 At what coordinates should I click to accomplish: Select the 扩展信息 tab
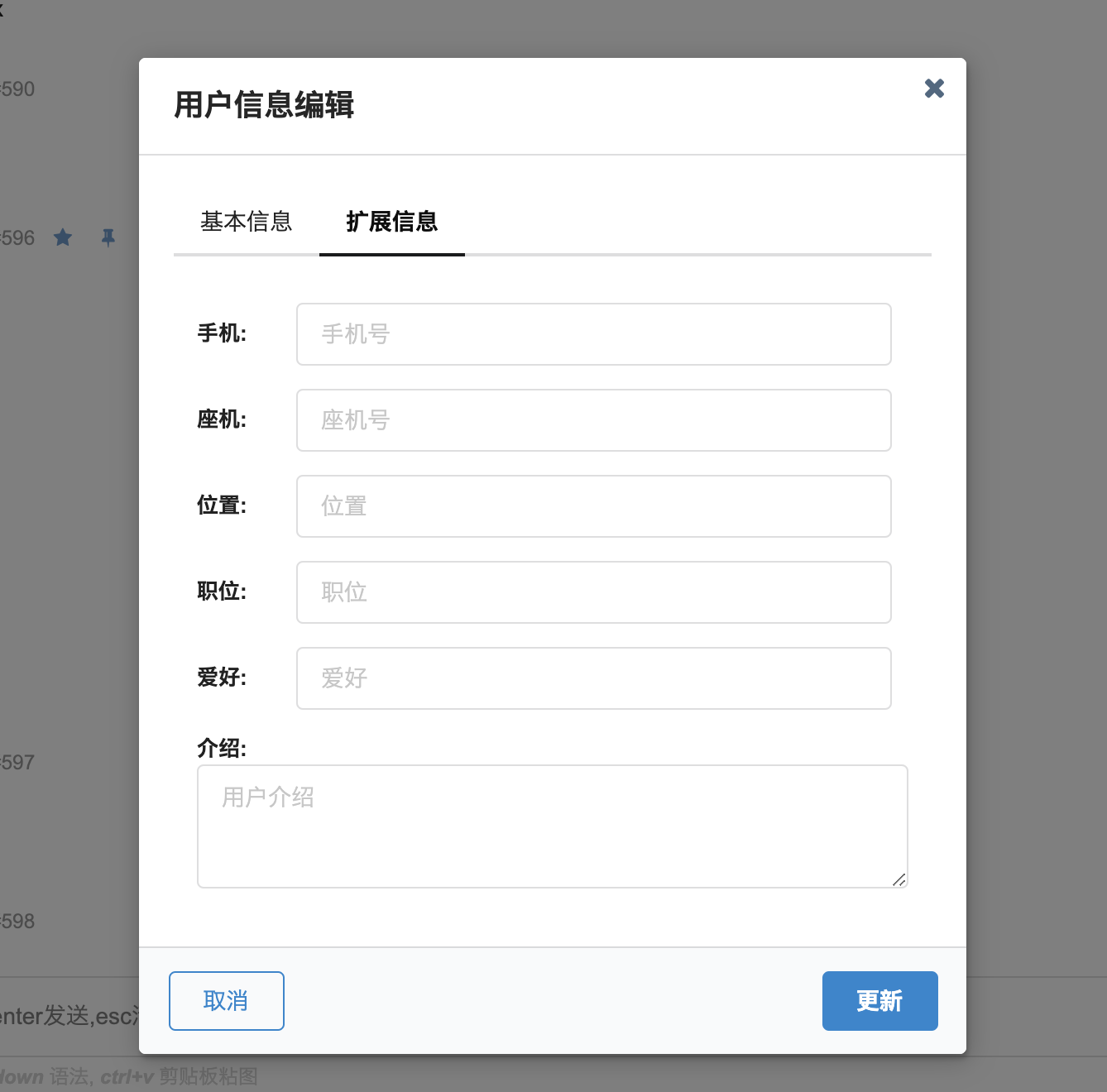click(392, 221)
